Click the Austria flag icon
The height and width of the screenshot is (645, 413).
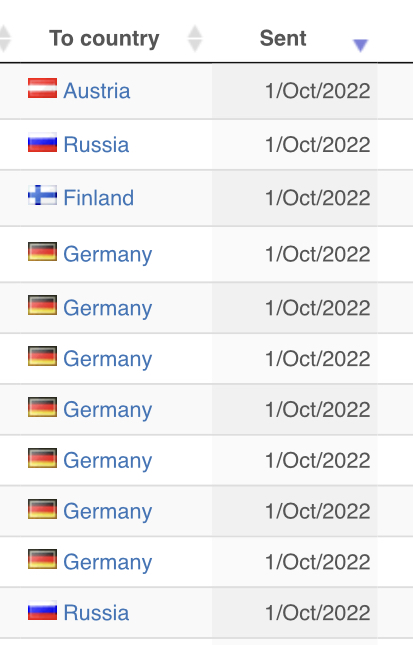tap(42, 88)
